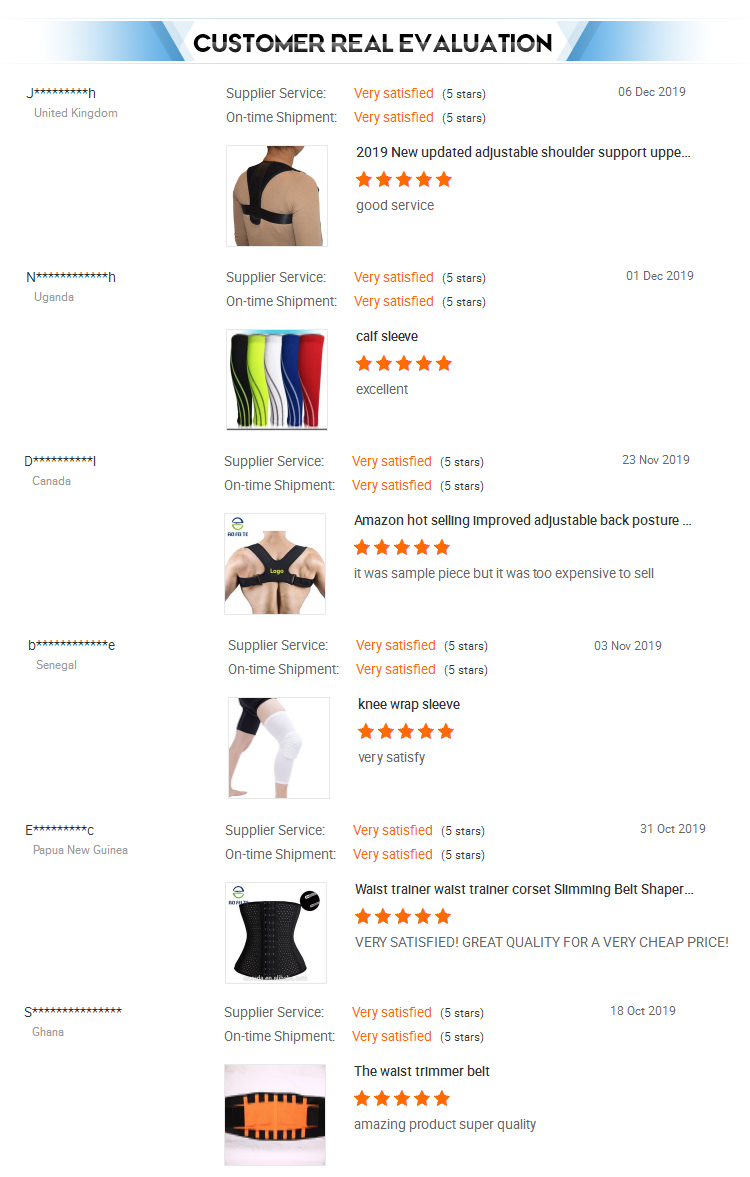Image resolution: width=750 pixels, height=1177 pixels.
Task: Click 'Waist trainer waist trainer corset' title
Action: pos(524,890)
